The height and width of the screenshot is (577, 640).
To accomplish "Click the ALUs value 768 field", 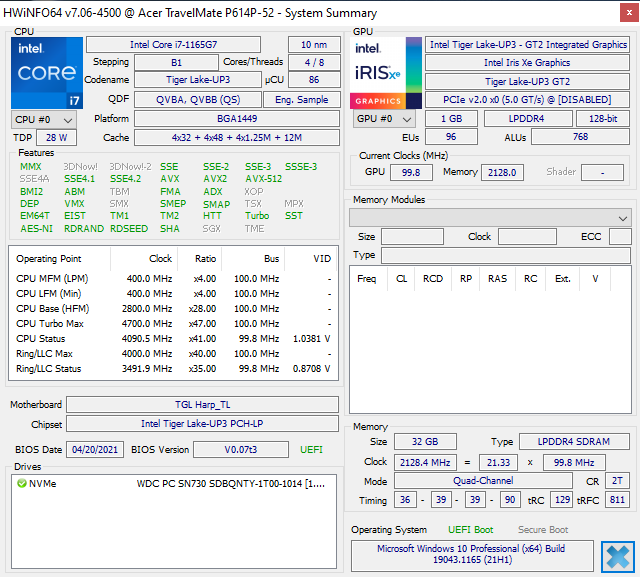I will pyautogui.click(x=580, y=137).
